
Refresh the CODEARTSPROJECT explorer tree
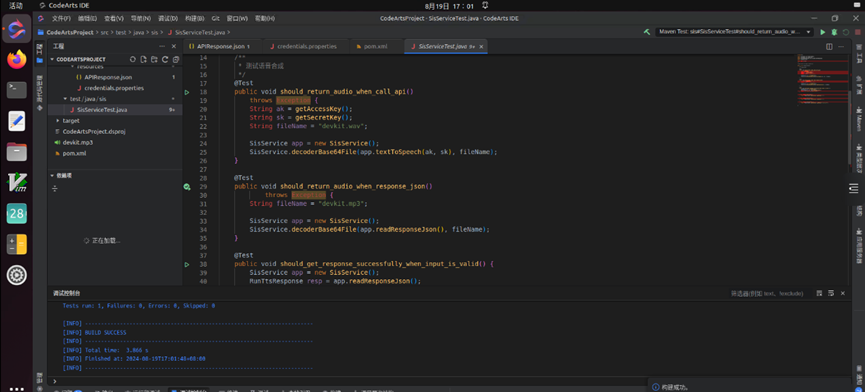pos(164,59)
